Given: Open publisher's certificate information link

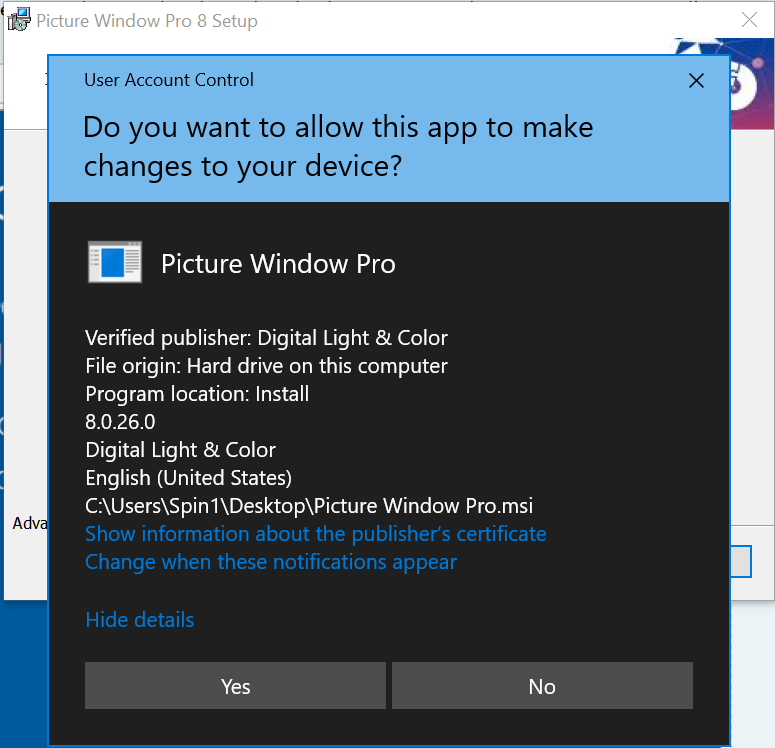Looking at the screenshot, I should [x=316, y=534].
